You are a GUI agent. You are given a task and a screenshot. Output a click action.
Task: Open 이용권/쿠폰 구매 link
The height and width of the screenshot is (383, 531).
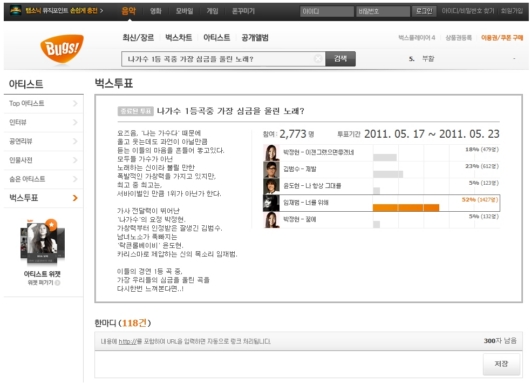click(502, 38)
